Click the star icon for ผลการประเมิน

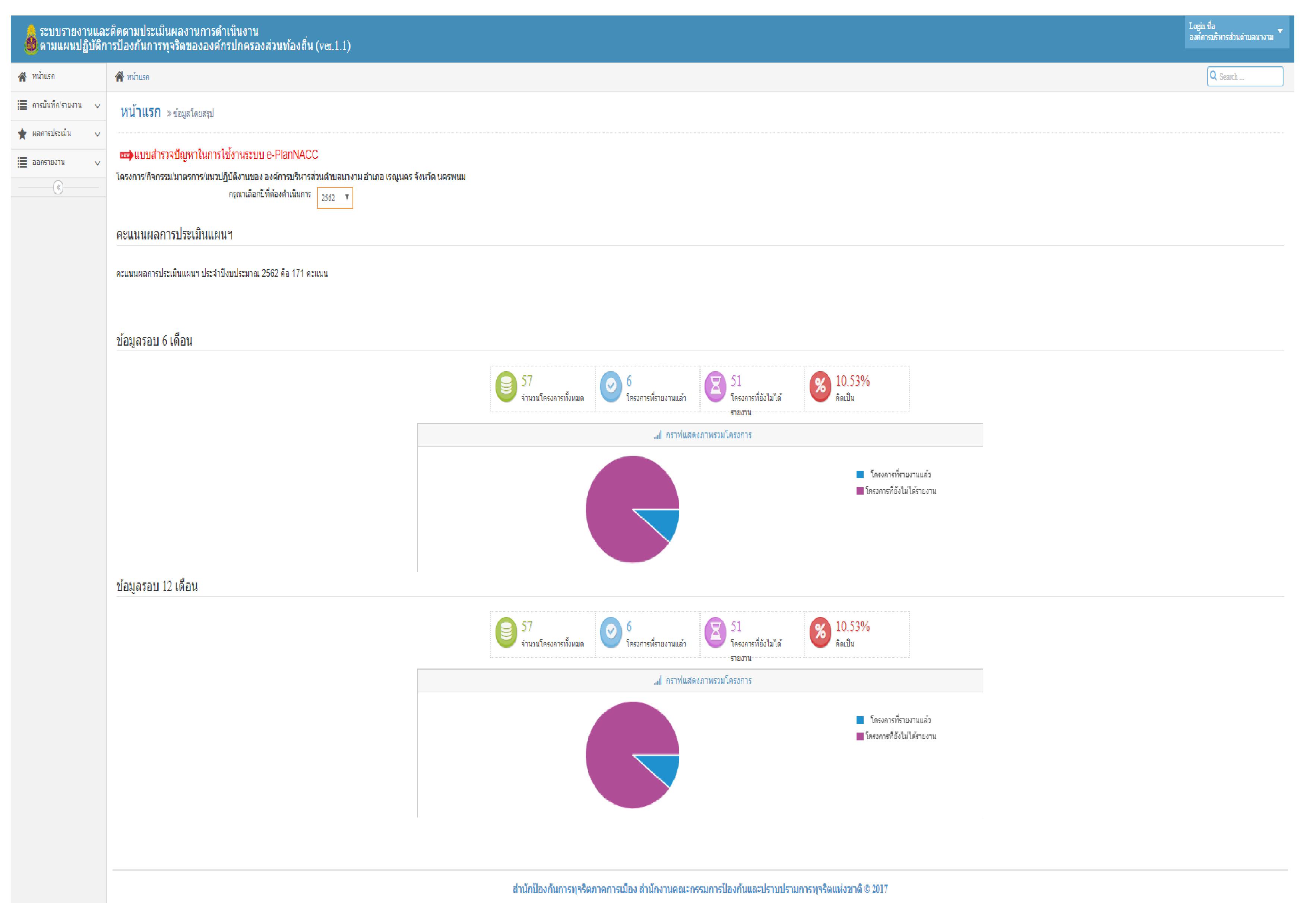pyautogui.click(x=22, y=134)
